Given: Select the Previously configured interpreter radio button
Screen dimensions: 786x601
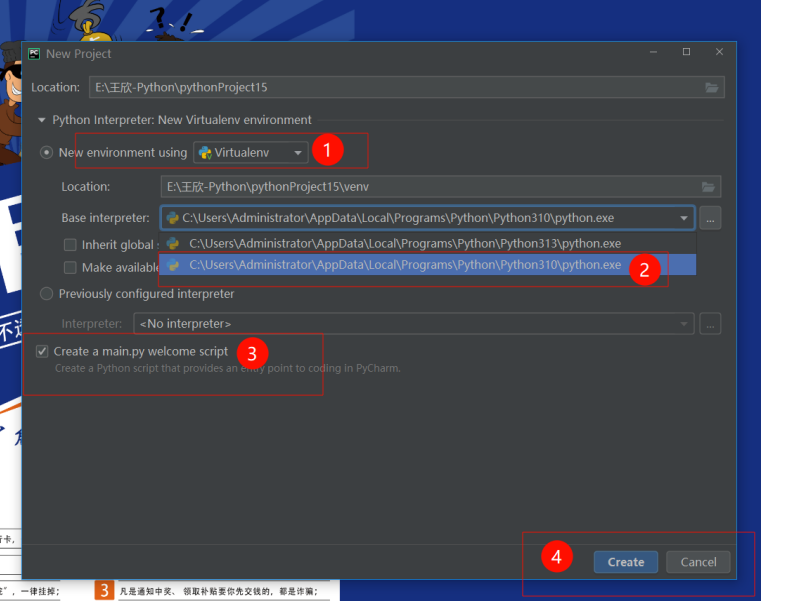Looking at the screenshot, I should (x=46, y=294).
